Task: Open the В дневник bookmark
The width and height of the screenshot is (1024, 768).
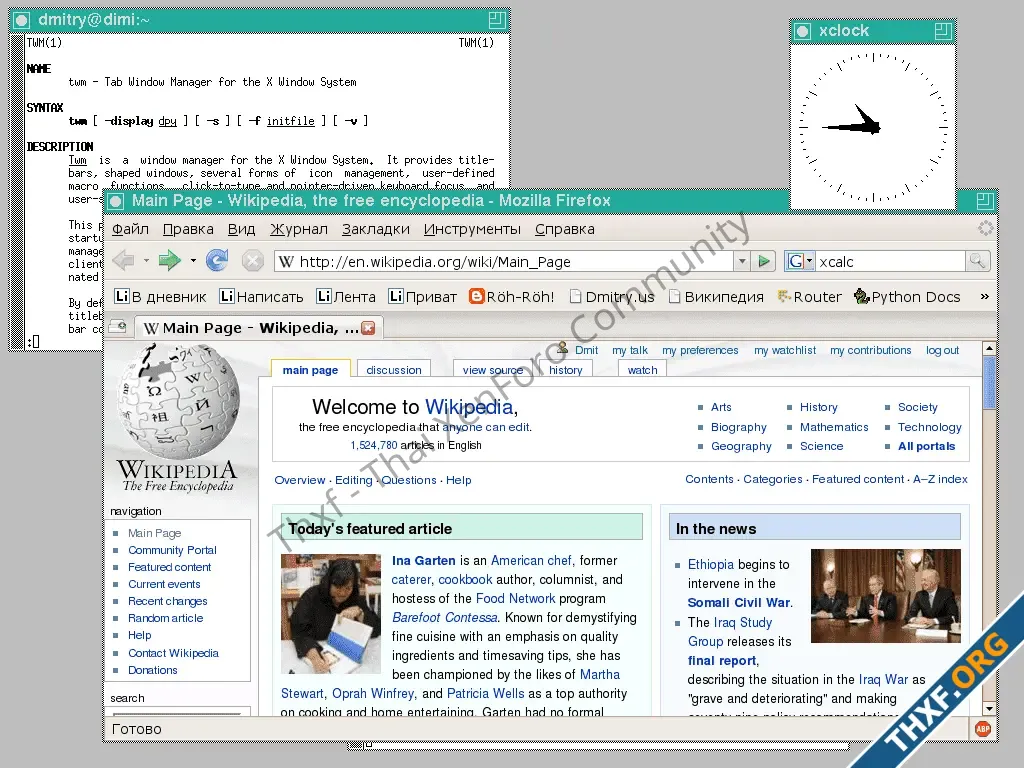Action: [161, 297]
